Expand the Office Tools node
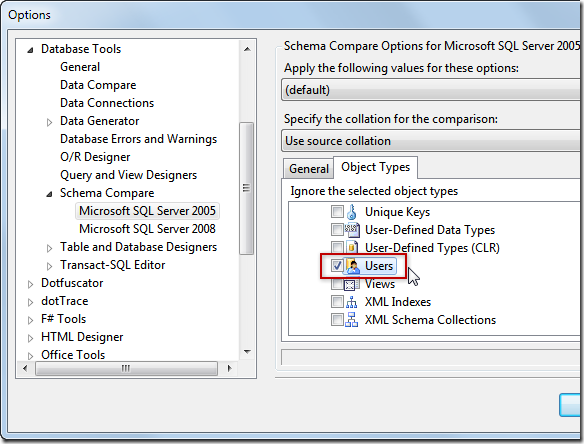Screen dimensions: 584x444 pyautogui.click(x=31, y=356)
